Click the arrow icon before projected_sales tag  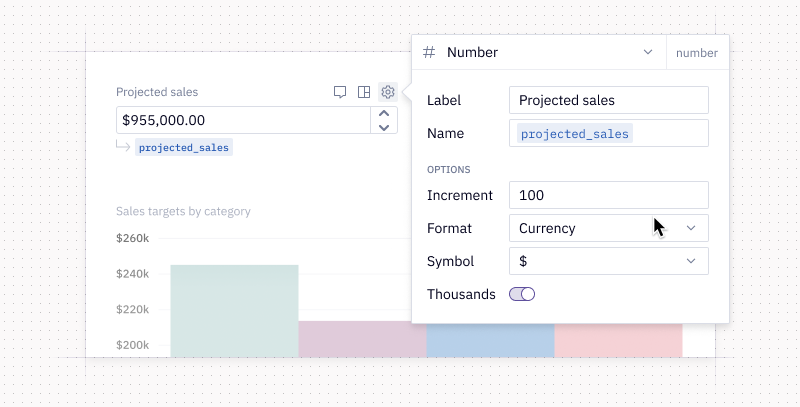click(x=123, y=146)
